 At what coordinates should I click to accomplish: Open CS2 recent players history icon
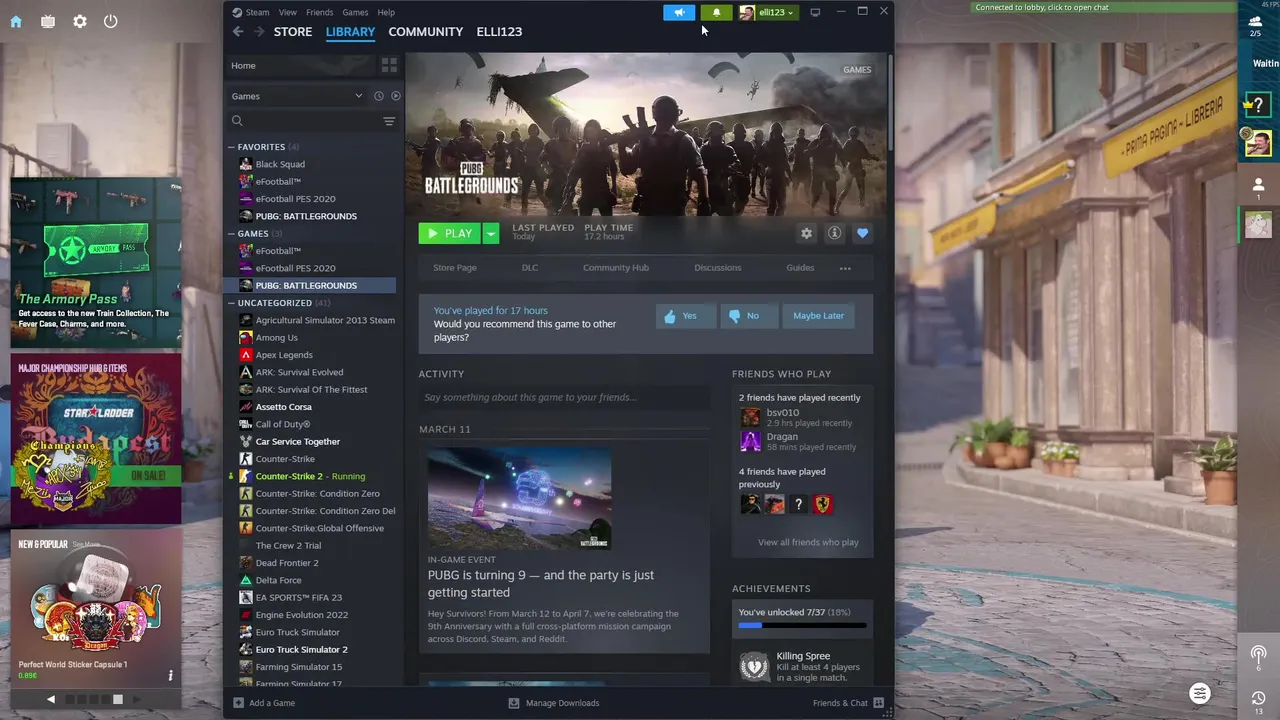click(1258, 699)
